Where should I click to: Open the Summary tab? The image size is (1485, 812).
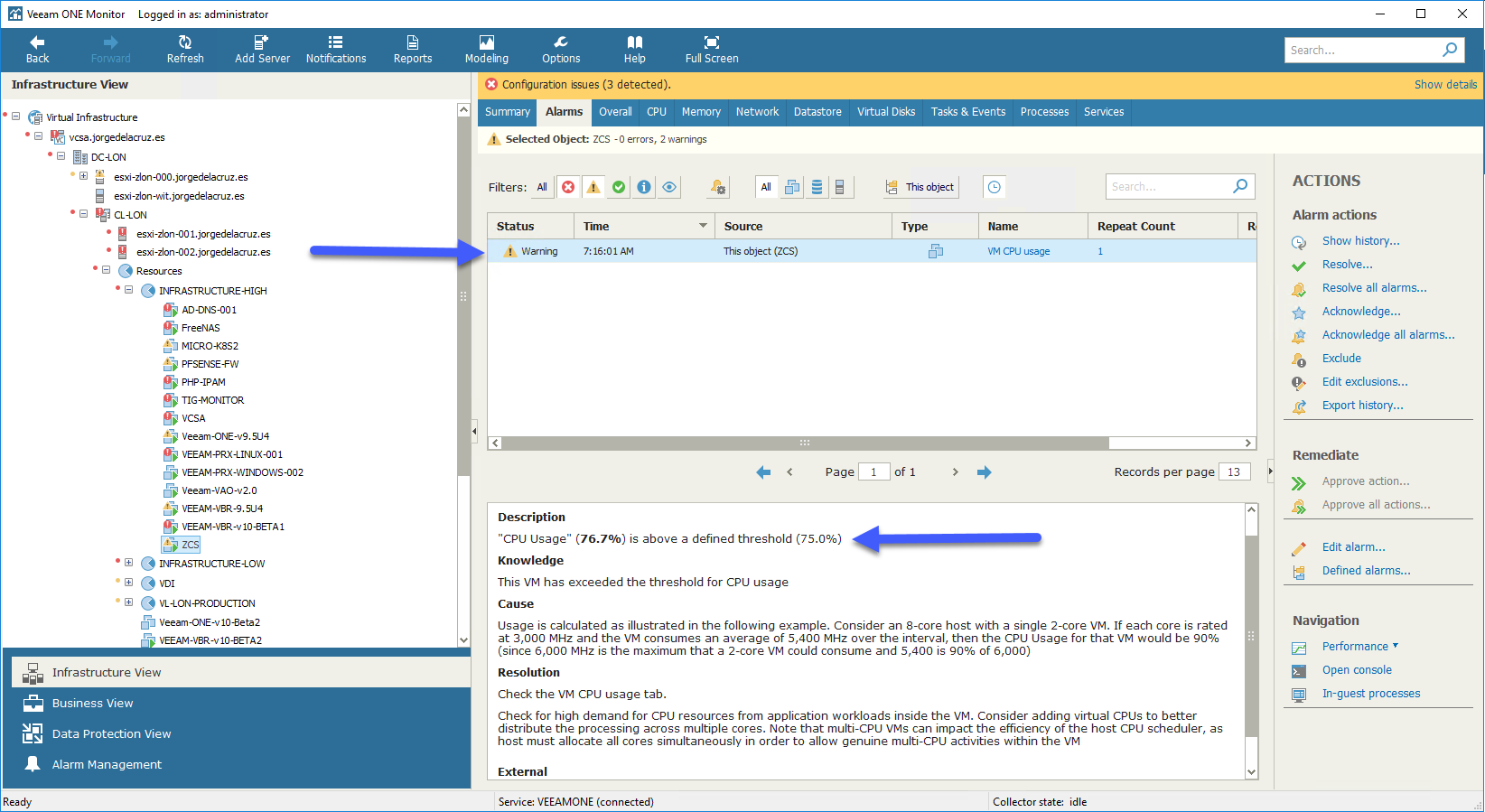click(508, 112)
